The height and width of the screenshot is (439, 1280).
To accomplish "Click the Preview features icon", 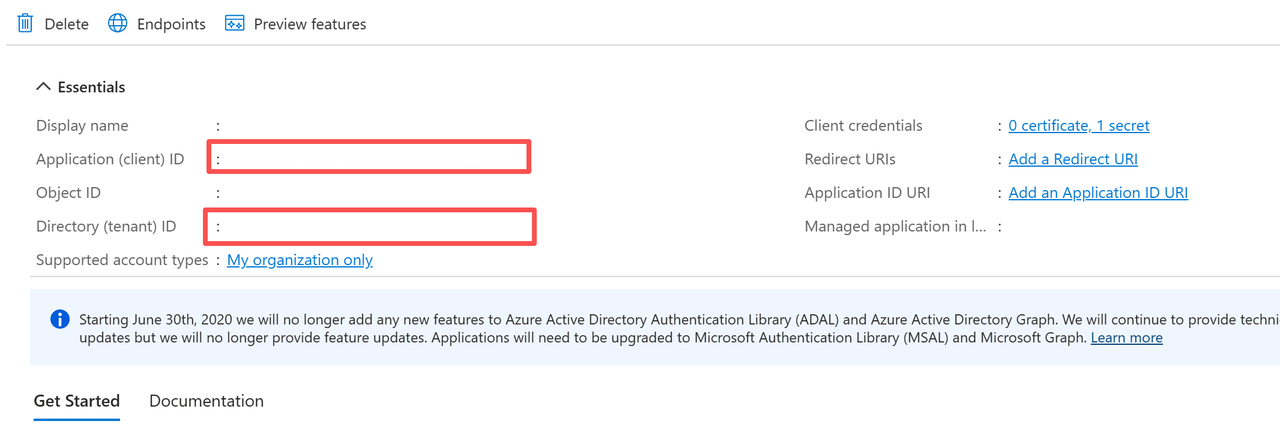I will [235, 23].
